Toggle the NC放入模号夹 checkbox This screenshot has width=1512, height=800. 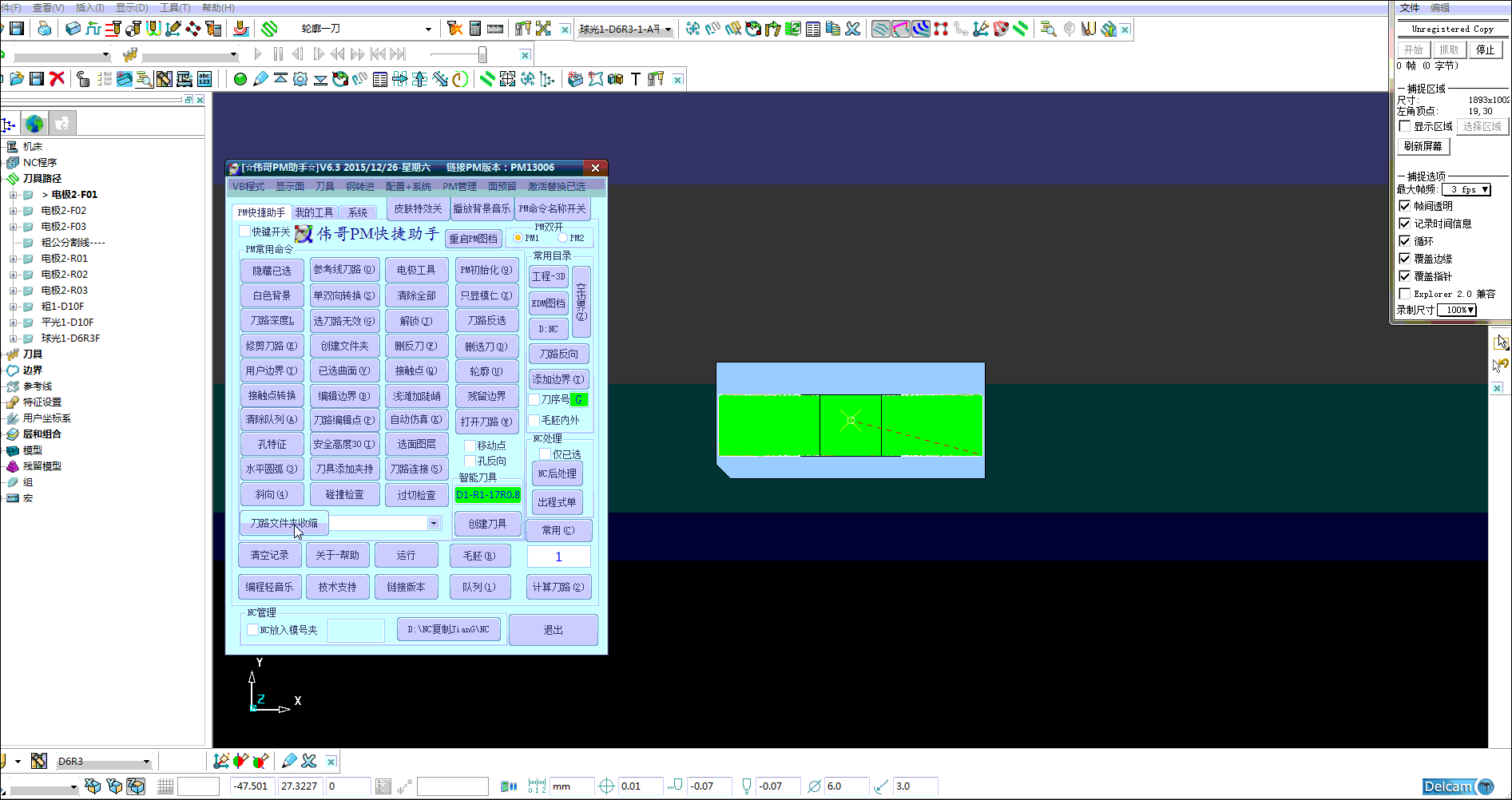[x=253, y=630]
